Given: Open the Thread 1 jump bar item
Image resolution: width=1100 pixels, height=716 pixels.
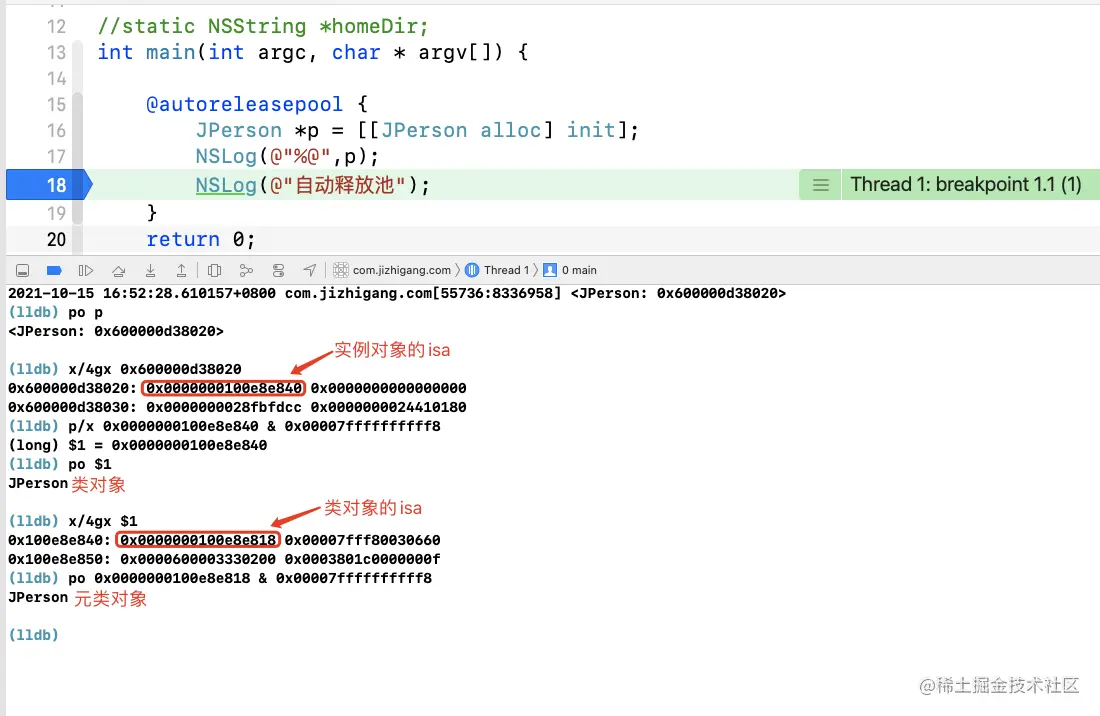Looking at the screenshot, I should tap(497, 270).
